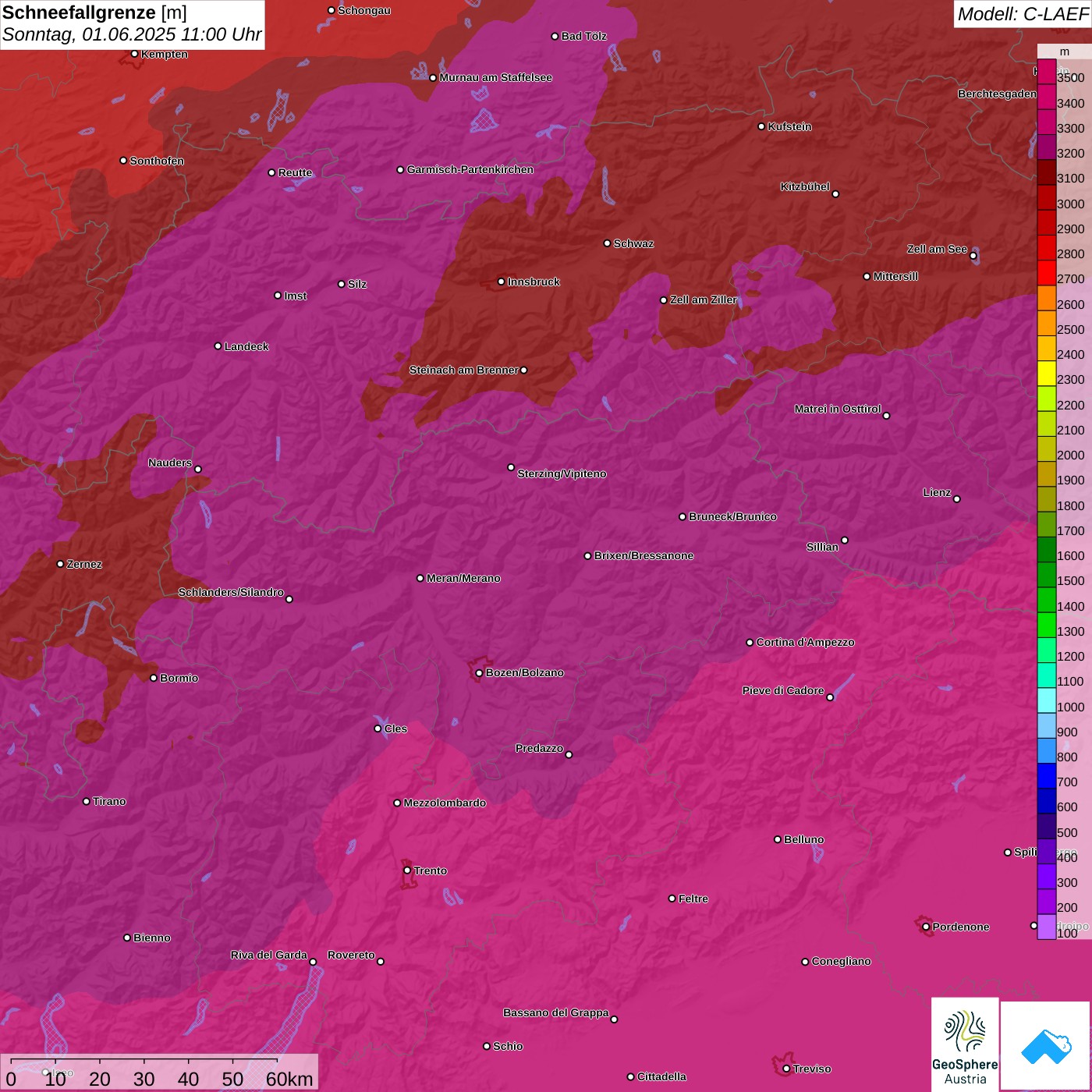
Task: Click the 'Schwaz' label
Action: coord(633,243)
